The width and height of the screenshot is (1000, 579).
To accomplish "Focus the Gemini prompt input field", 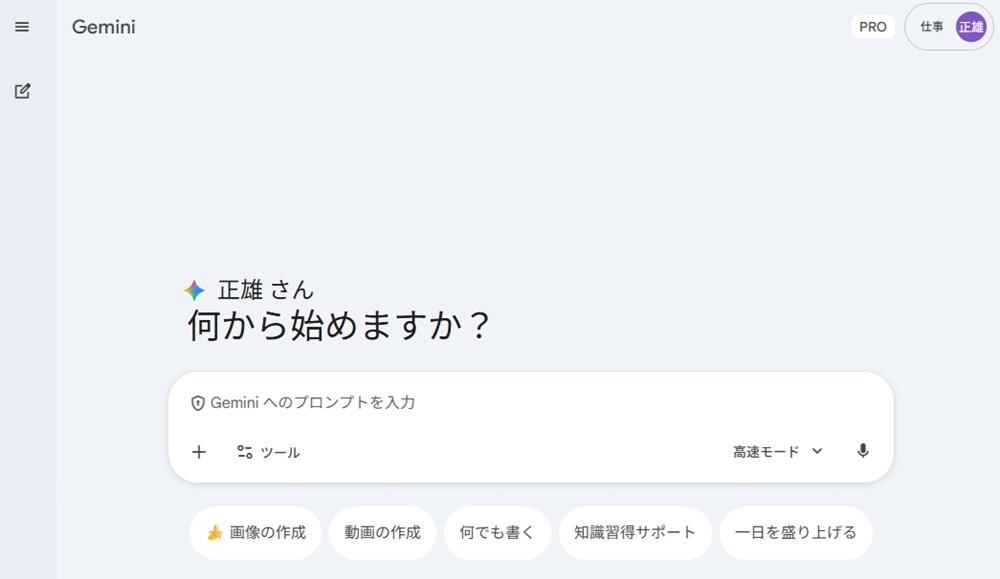I will 531,402.
